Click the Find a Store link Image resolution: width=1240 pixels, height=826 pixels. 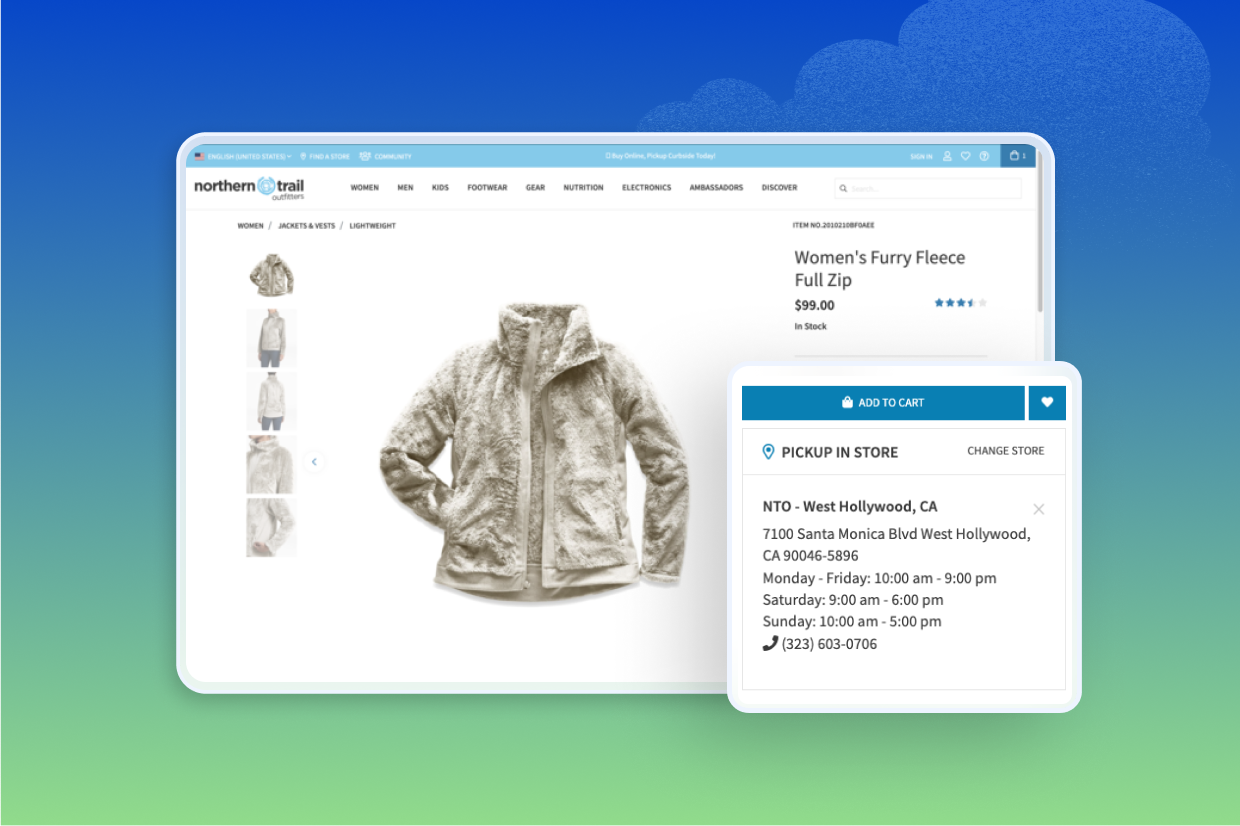pyautogui.click(x=325, y=157)
